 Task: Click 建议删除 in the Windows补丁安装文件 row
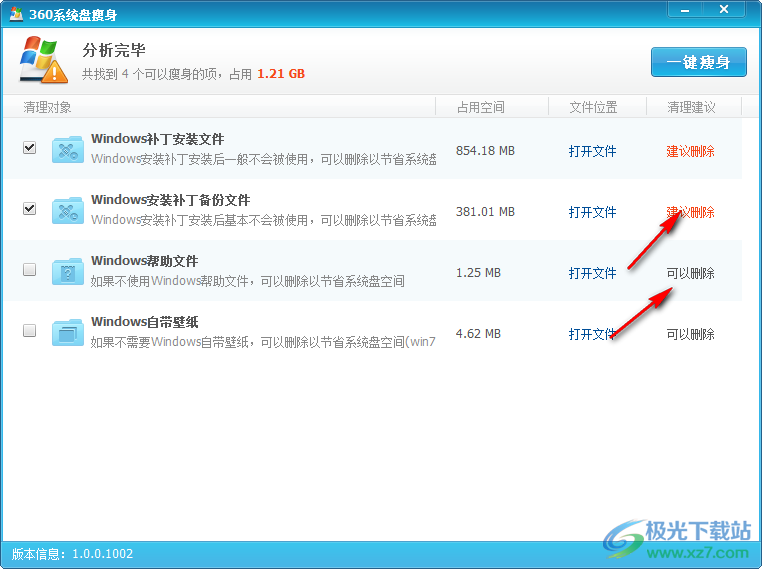691,151
